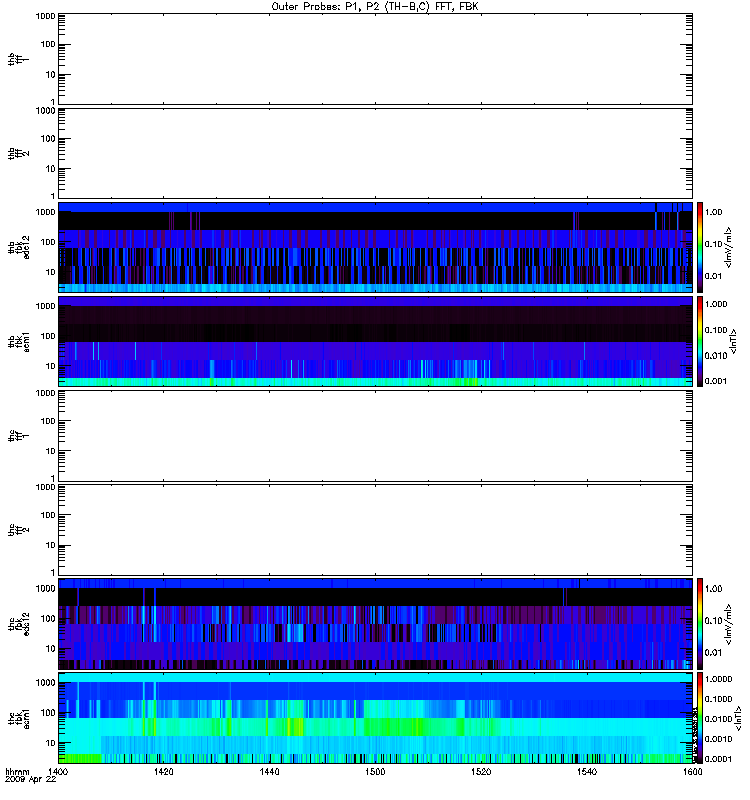Click the empty thb fff 2 panel
This screenshot has height=800, width=750.
tap(375, 153)
